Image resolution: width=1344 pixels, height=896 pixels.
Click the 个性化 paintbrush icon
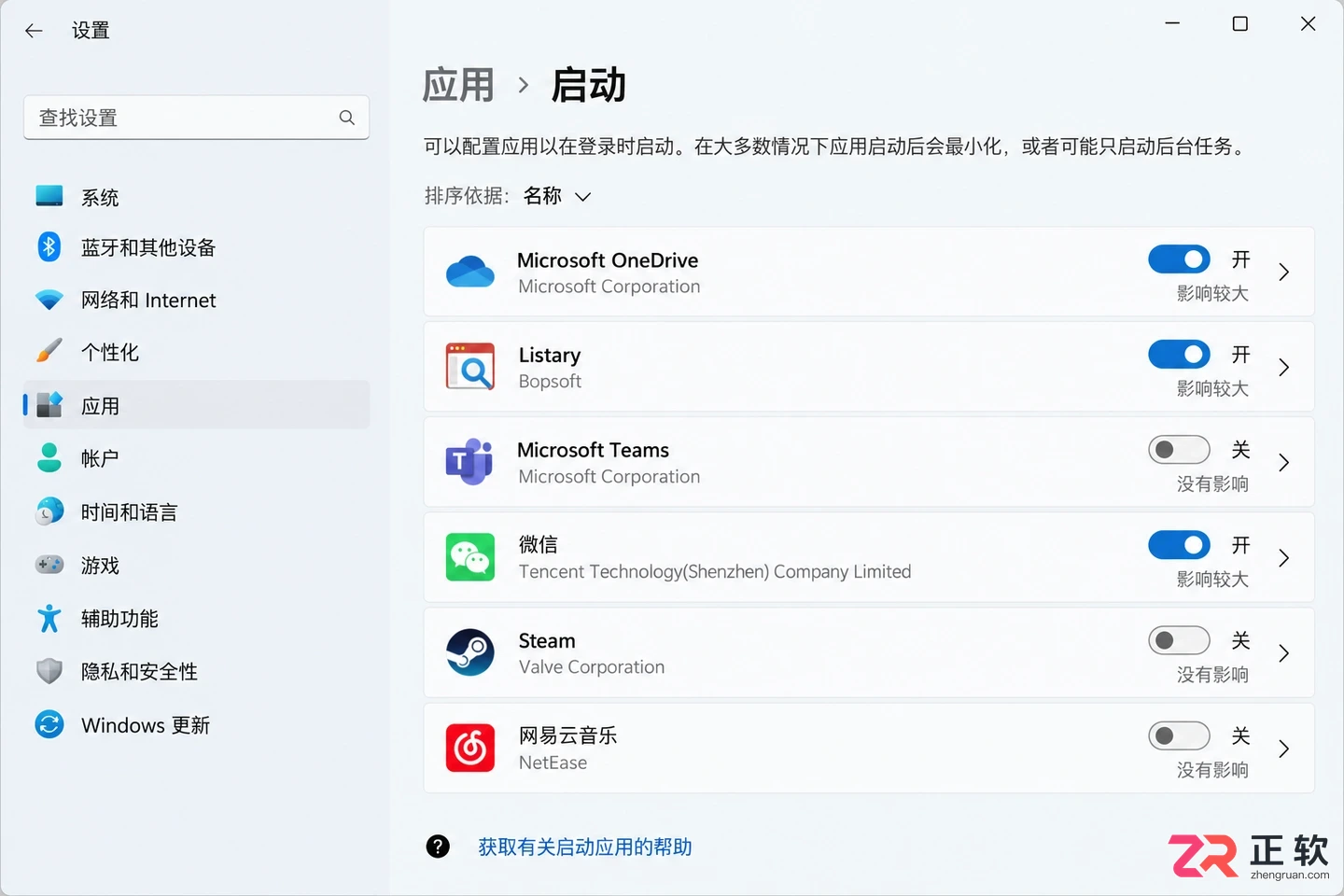[x=49, y=351]
